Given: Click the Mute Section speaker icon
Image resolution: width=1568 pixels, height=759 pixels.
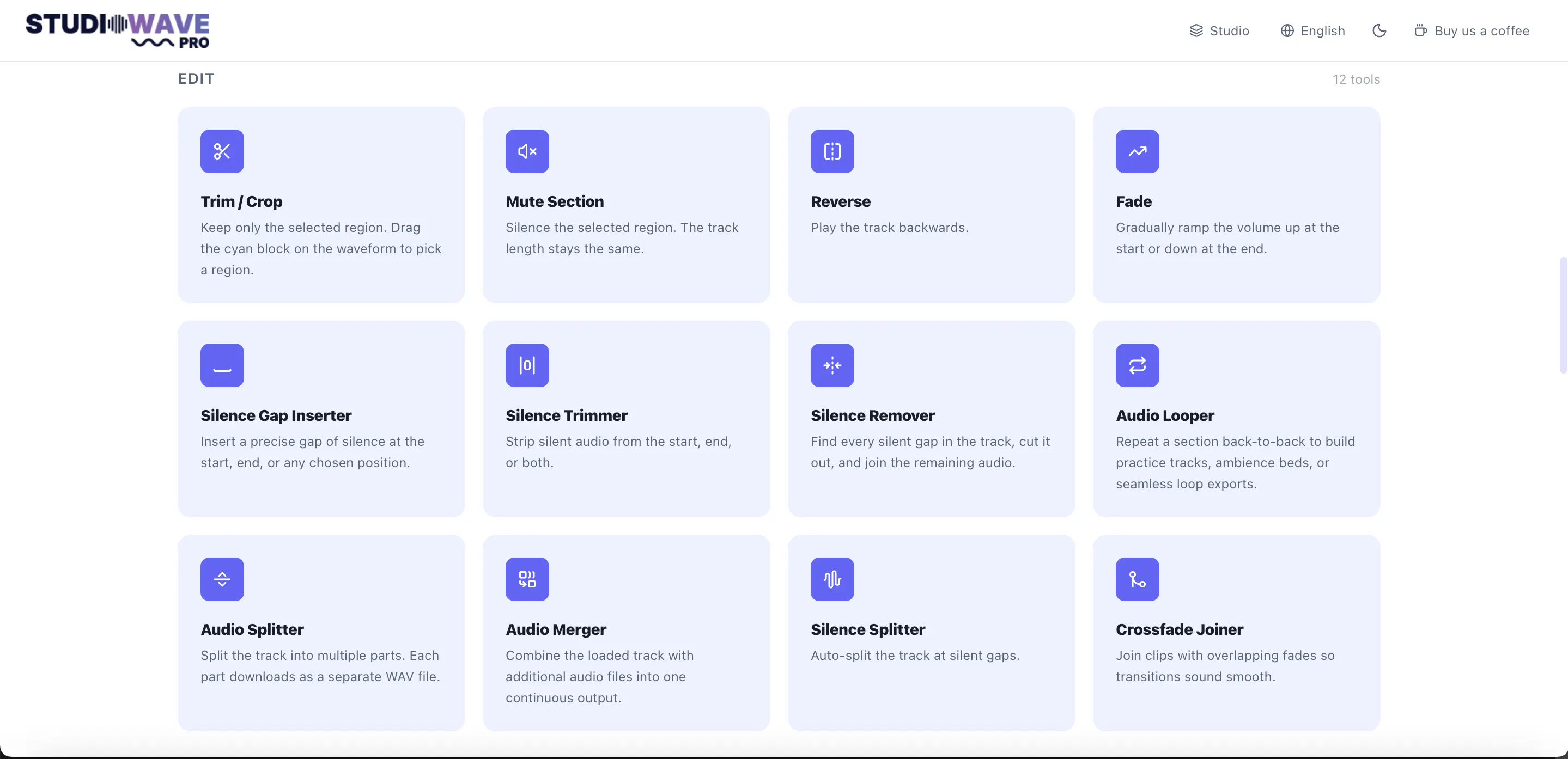Looking at the screenshot, I should (527, 151).
